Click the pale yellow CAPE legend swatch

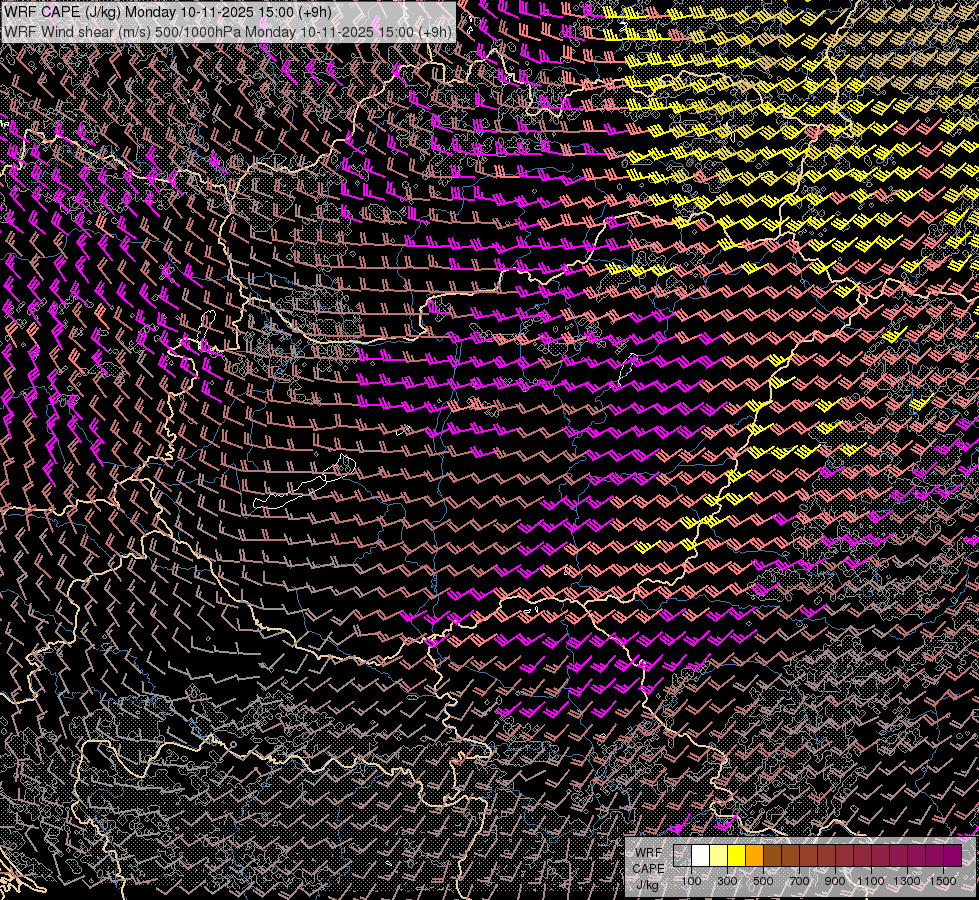[x=719, y=856]
